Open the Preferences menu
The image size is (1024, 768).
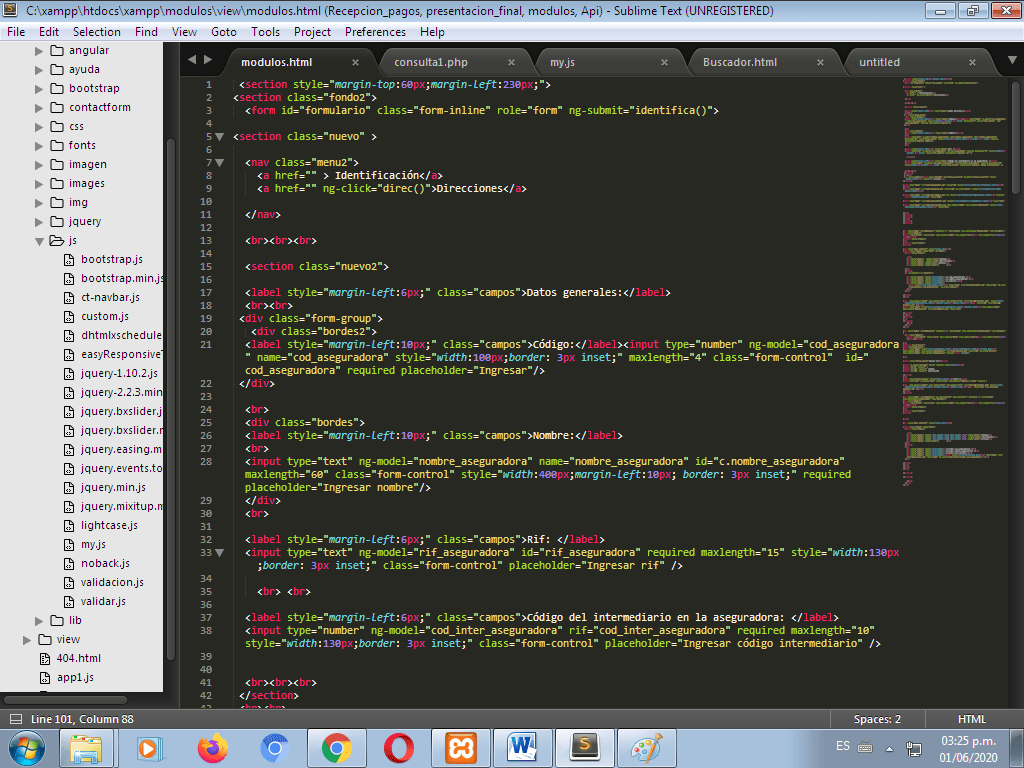pos(375,32)
